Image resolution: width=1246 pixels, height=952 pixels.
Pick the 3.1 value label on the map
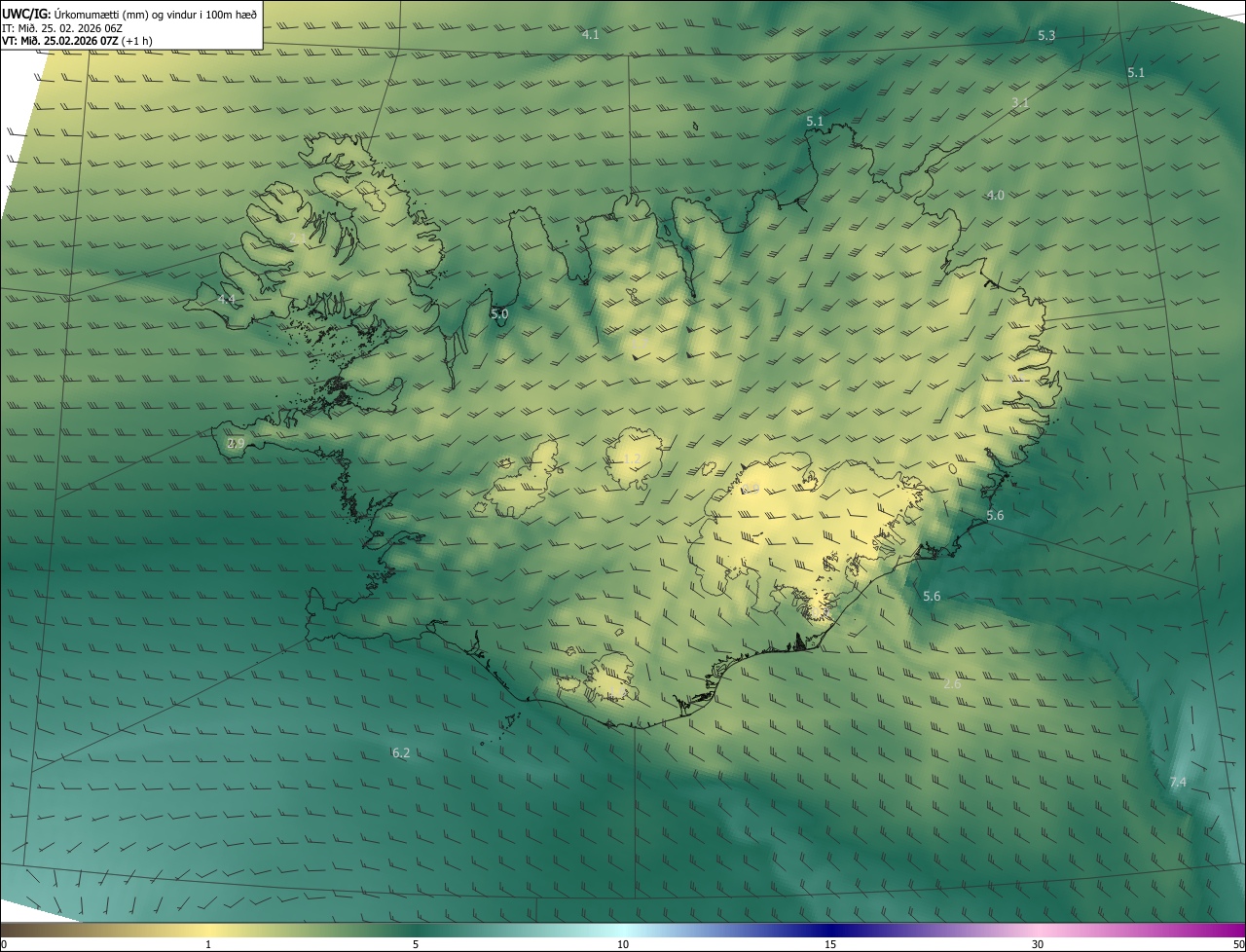coord(1020,102)
